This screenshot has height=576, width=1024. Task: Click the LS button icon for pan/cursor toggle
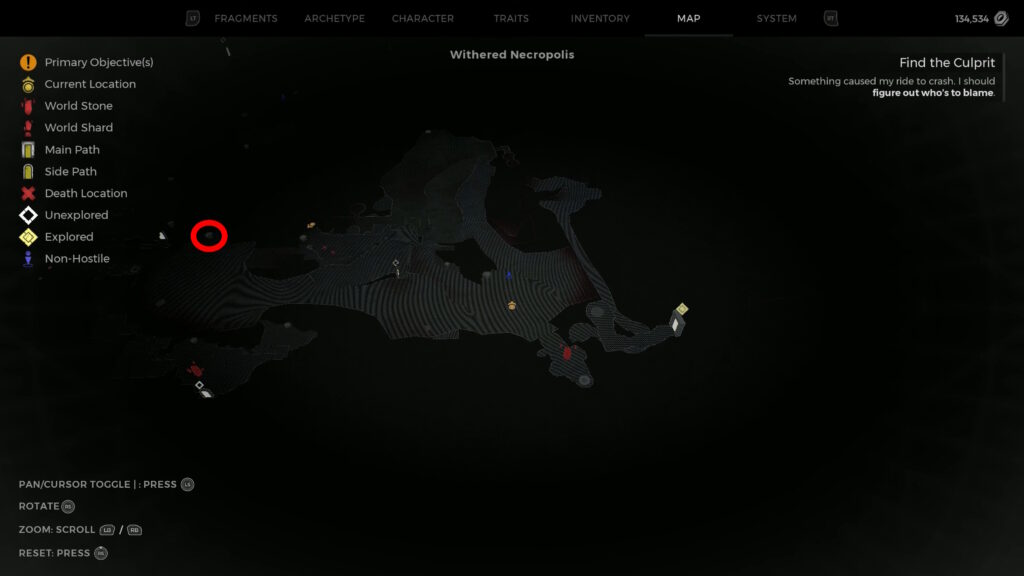pos(187,485)
